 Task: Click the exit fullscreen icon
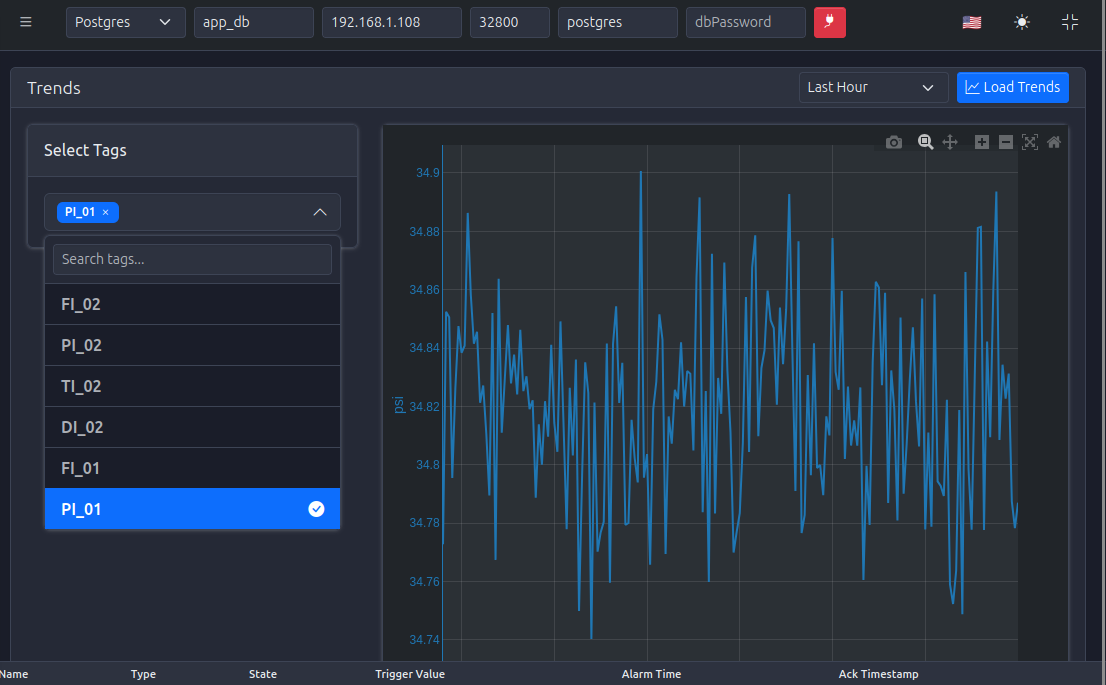(1070, 22)
